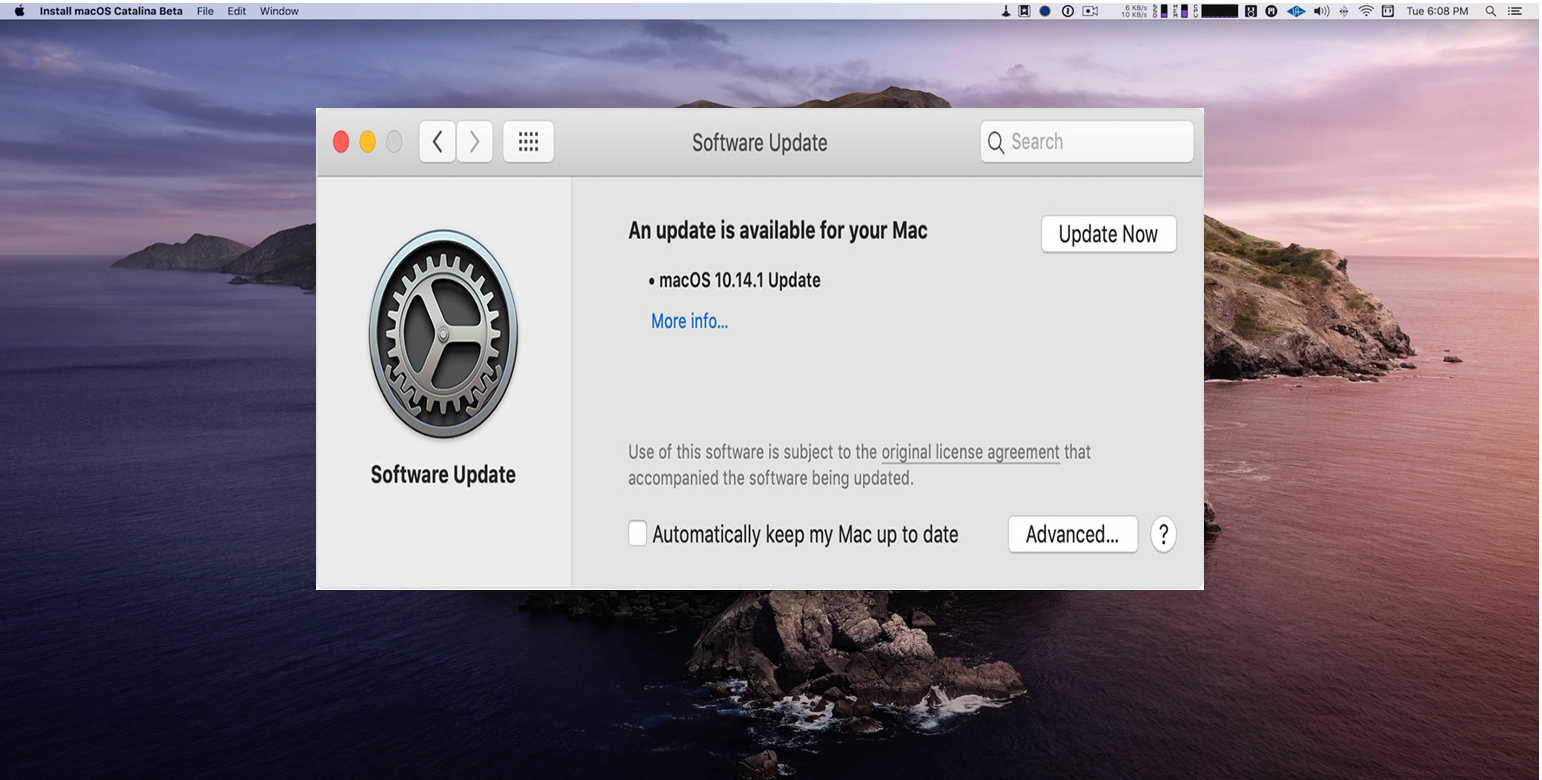This screenshot has height=780, width=1542.
Task: Go forward with the right chevron button
Action: [x=474, y=142]
